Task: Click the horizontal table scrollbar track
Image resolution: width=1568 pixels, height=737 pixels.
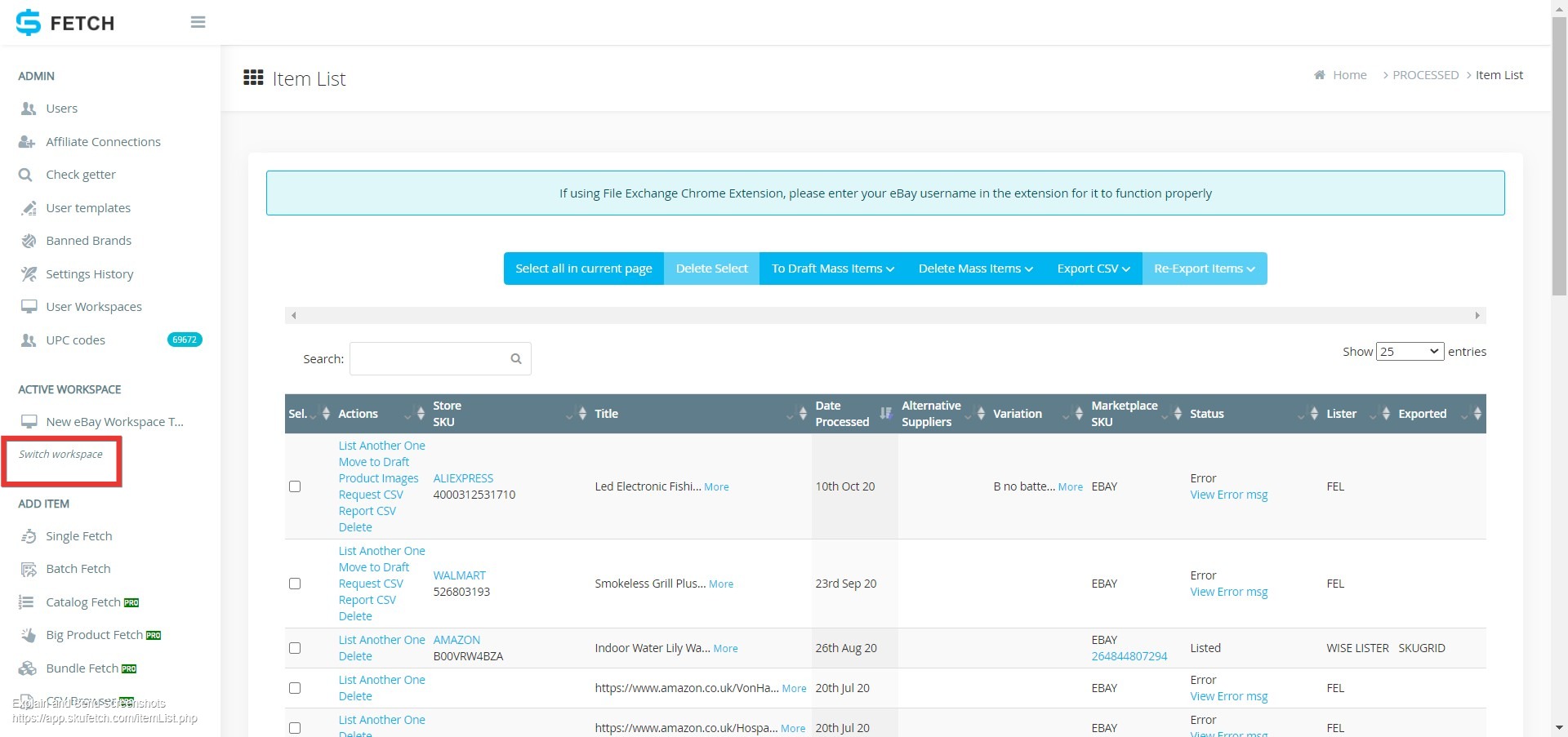Action: click(x=885, y=315)
